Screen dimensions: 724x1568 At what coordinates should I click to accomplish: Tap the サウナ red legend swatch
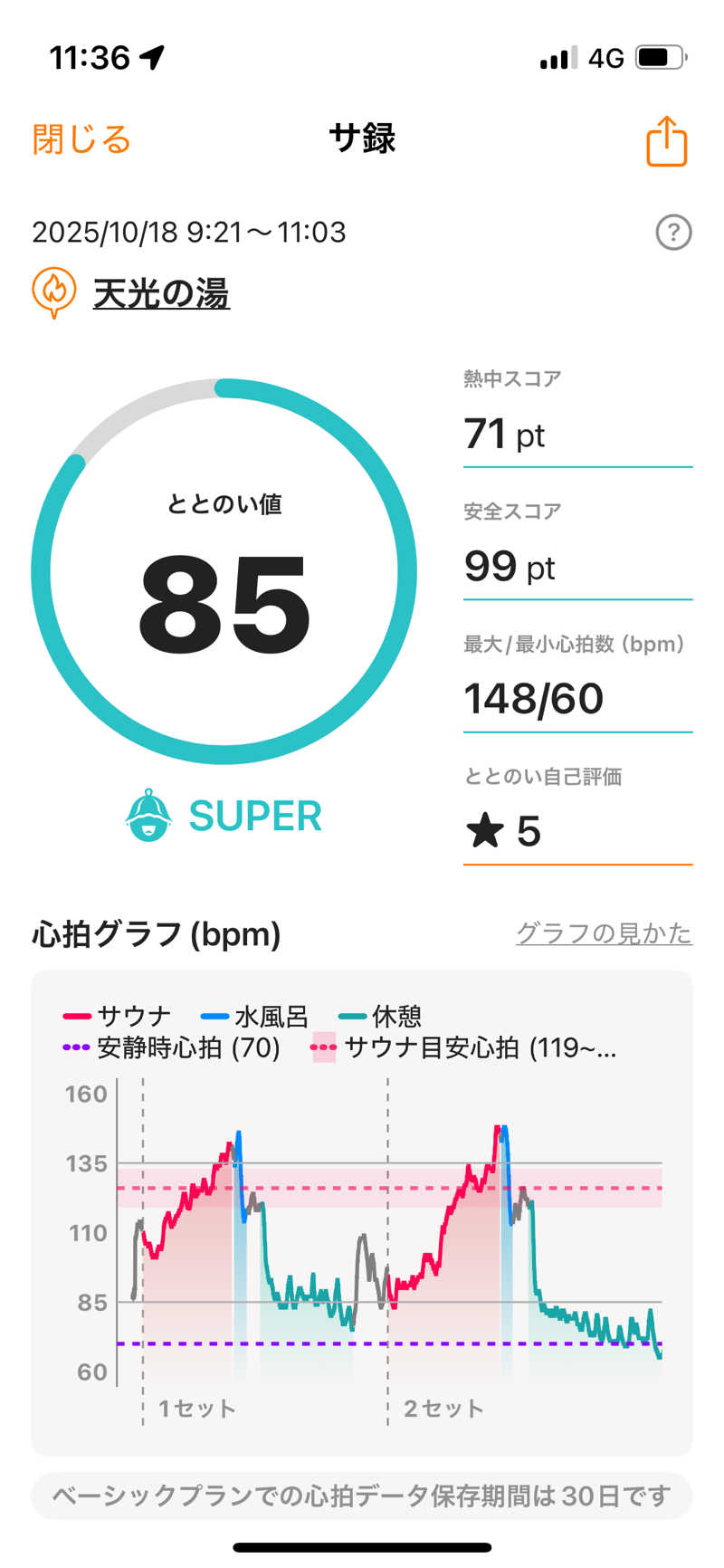point(77,1017)
